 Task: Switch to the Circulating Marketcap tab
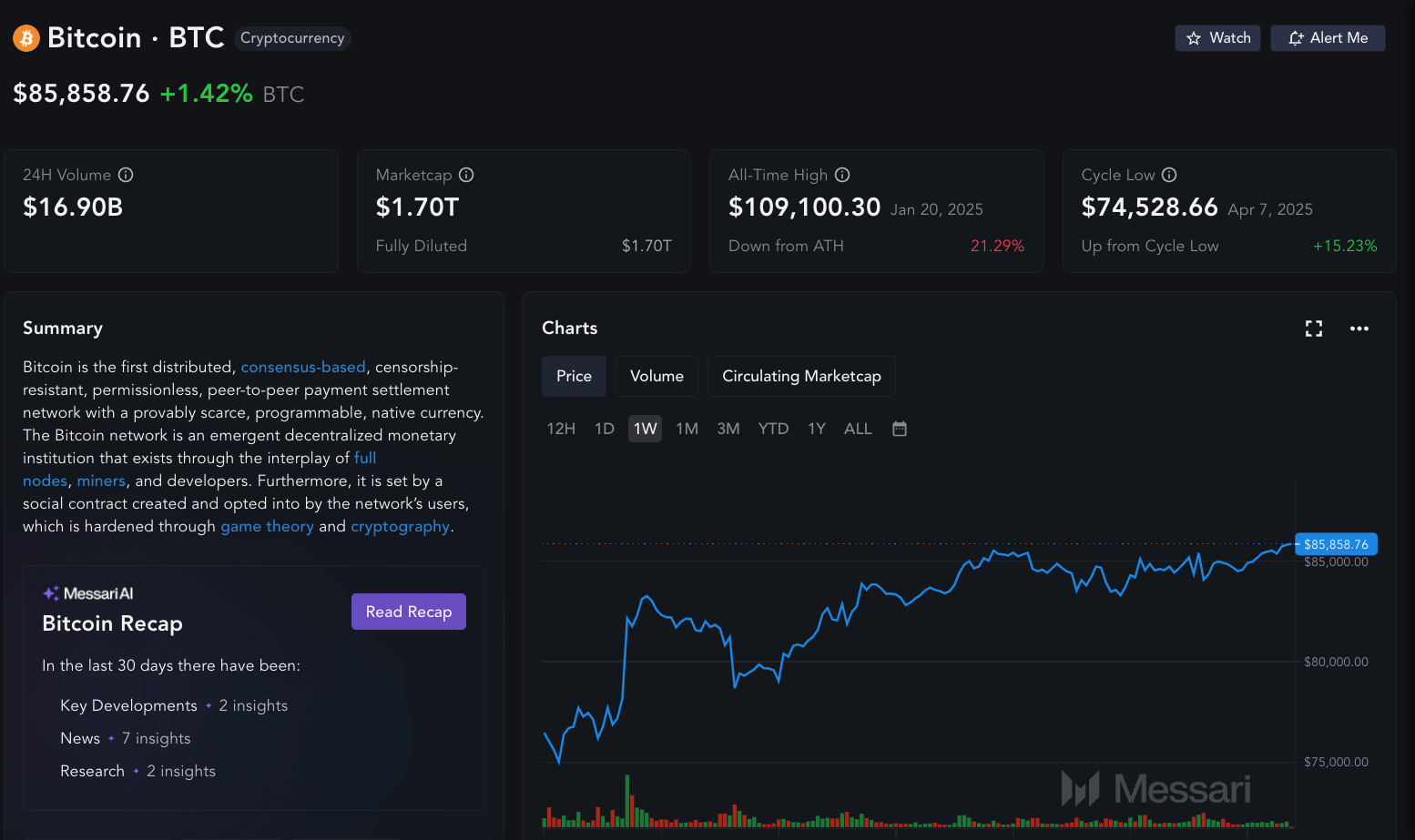801,376
